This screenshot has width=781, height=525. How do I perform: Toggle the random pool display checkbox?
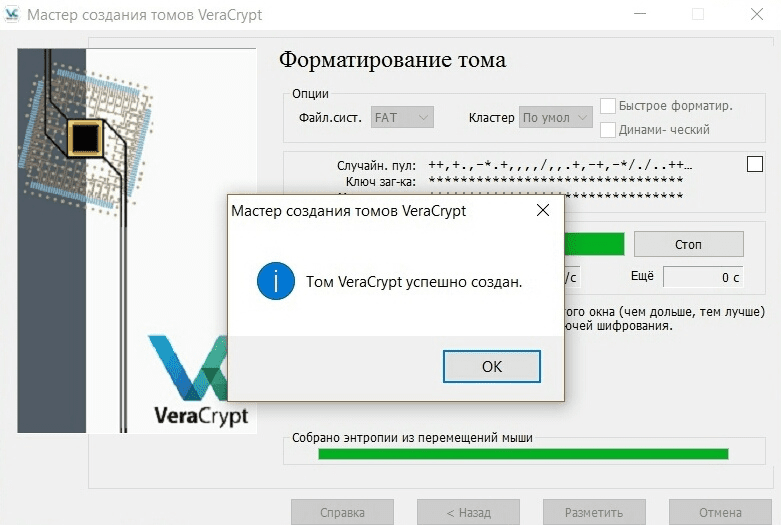(755, 164)
